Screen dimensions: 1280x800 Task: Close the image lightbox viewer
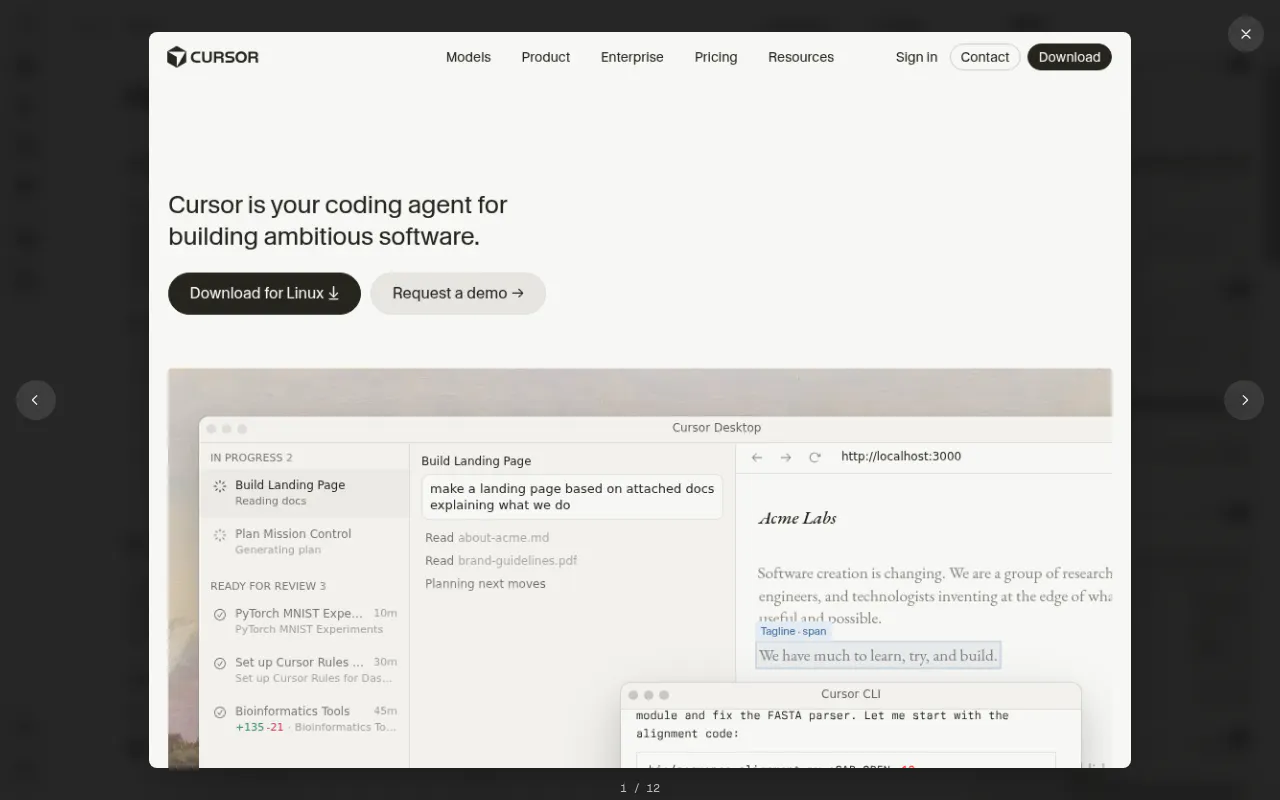pos(1245,34)
